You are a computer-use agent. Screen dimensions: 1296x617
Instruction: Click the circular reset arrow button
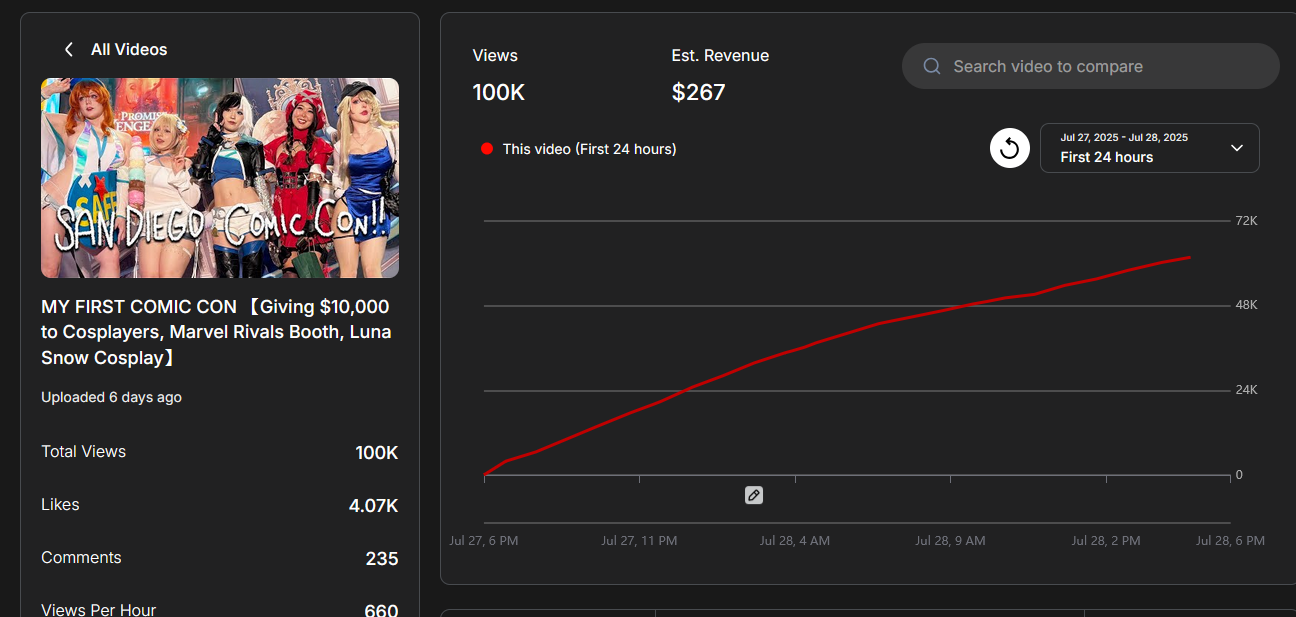click(x=1010, y=148)
